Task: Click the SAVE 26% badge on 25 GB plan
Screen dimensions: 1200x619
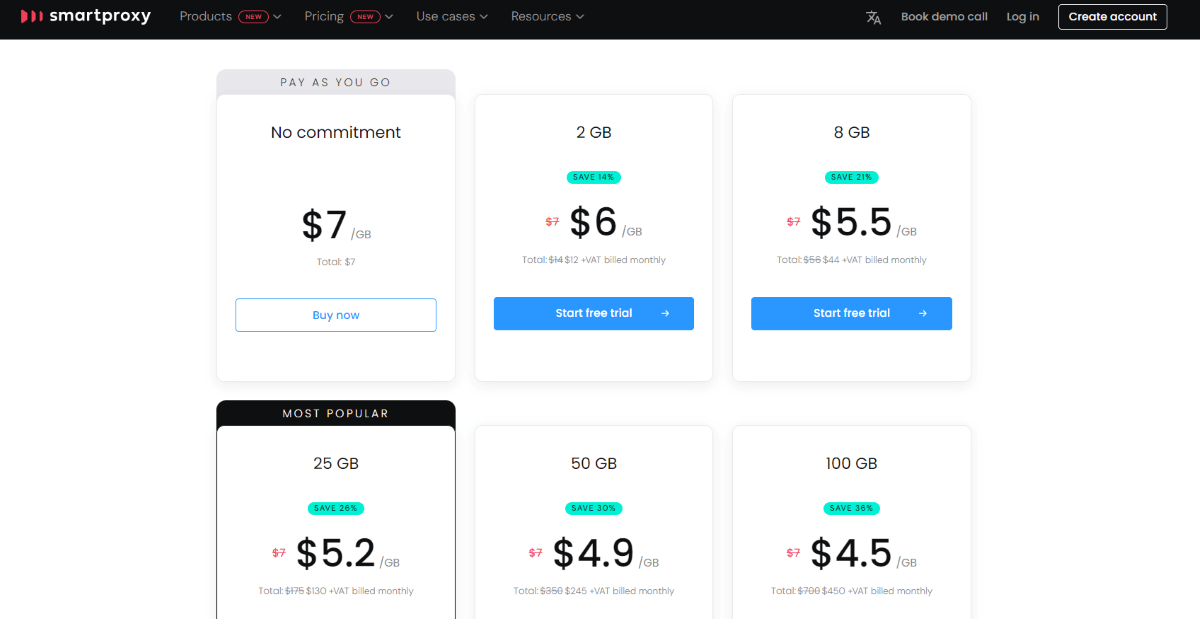Action: tap(335, 508)
